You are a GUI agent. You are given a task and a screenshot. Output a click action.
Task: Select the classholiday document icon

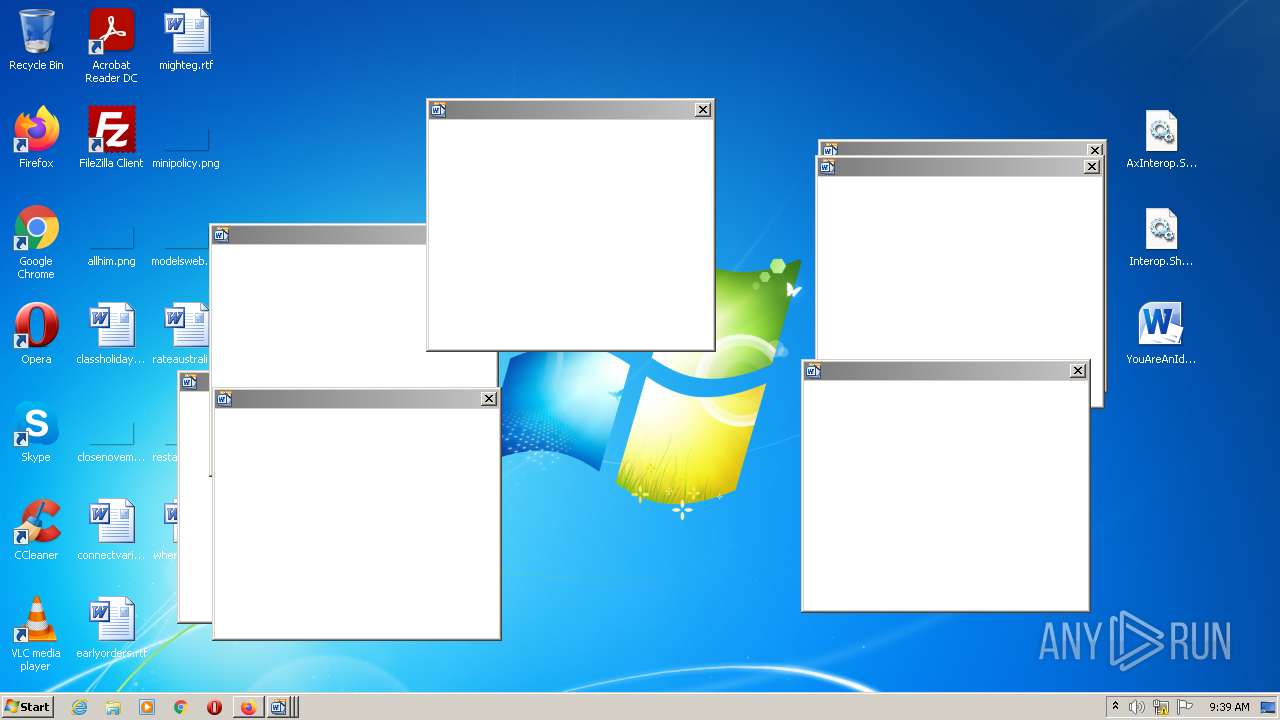click(111, 334)
